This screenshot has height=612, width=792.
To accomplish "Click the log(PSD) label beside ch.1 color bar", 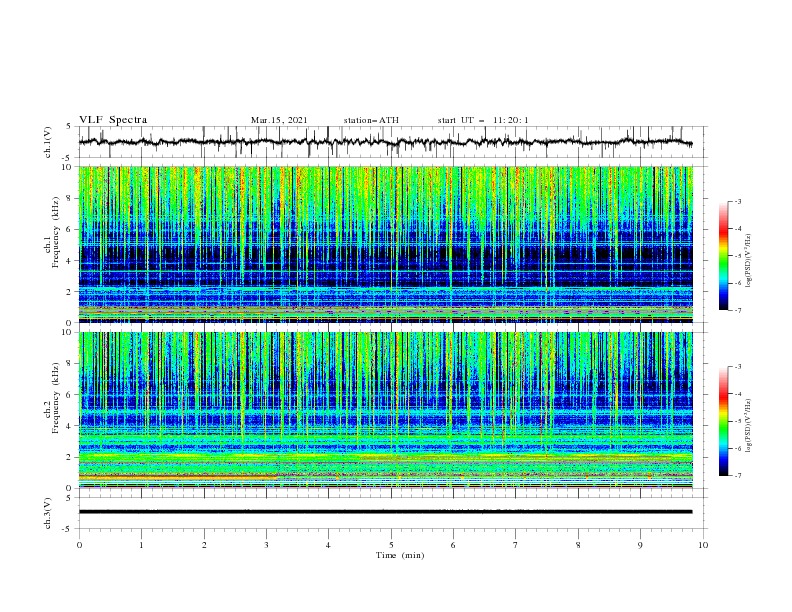I will pos(749,261).
